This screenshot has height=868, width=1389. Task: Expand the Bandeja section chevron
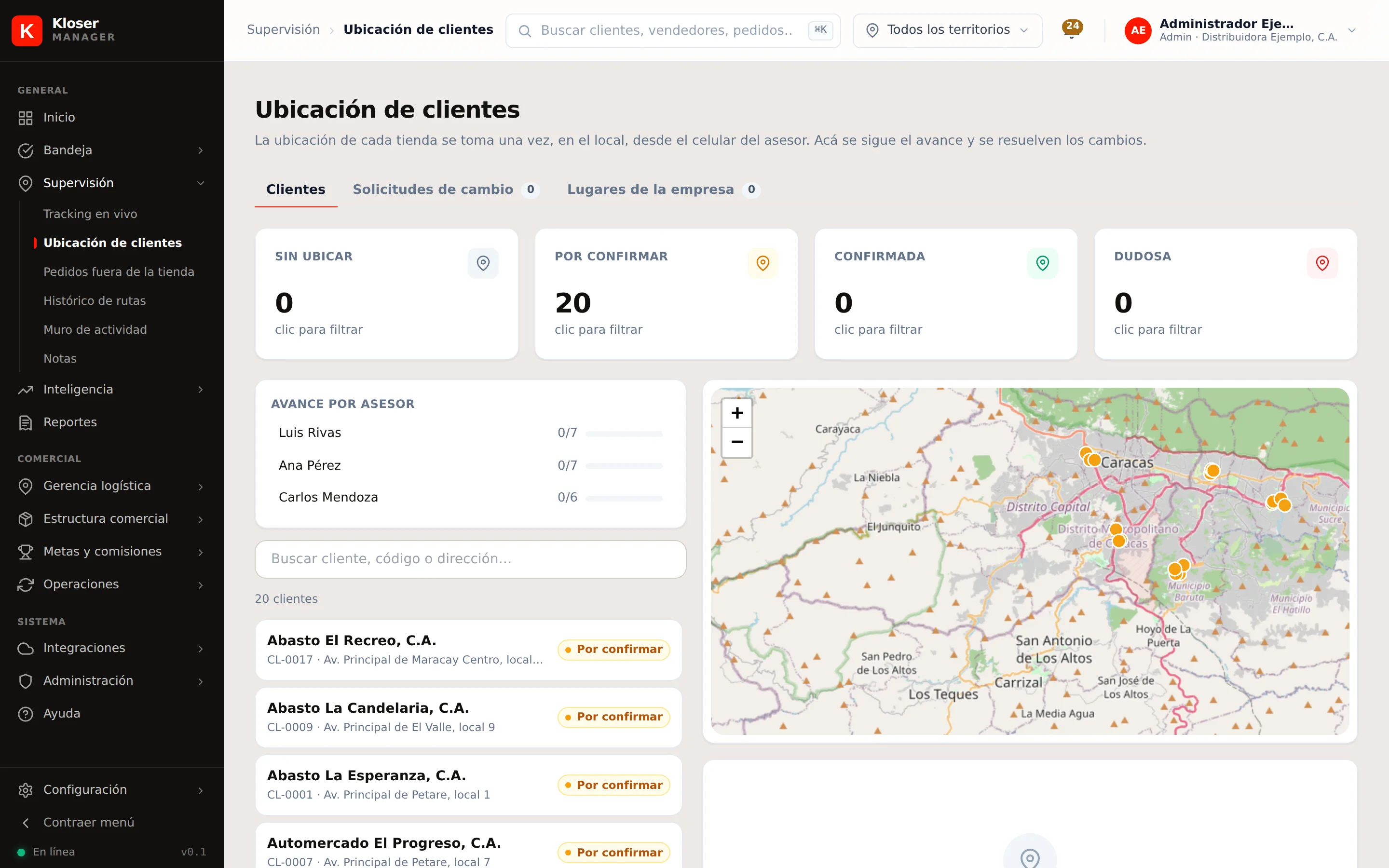[x=200, y=150]
